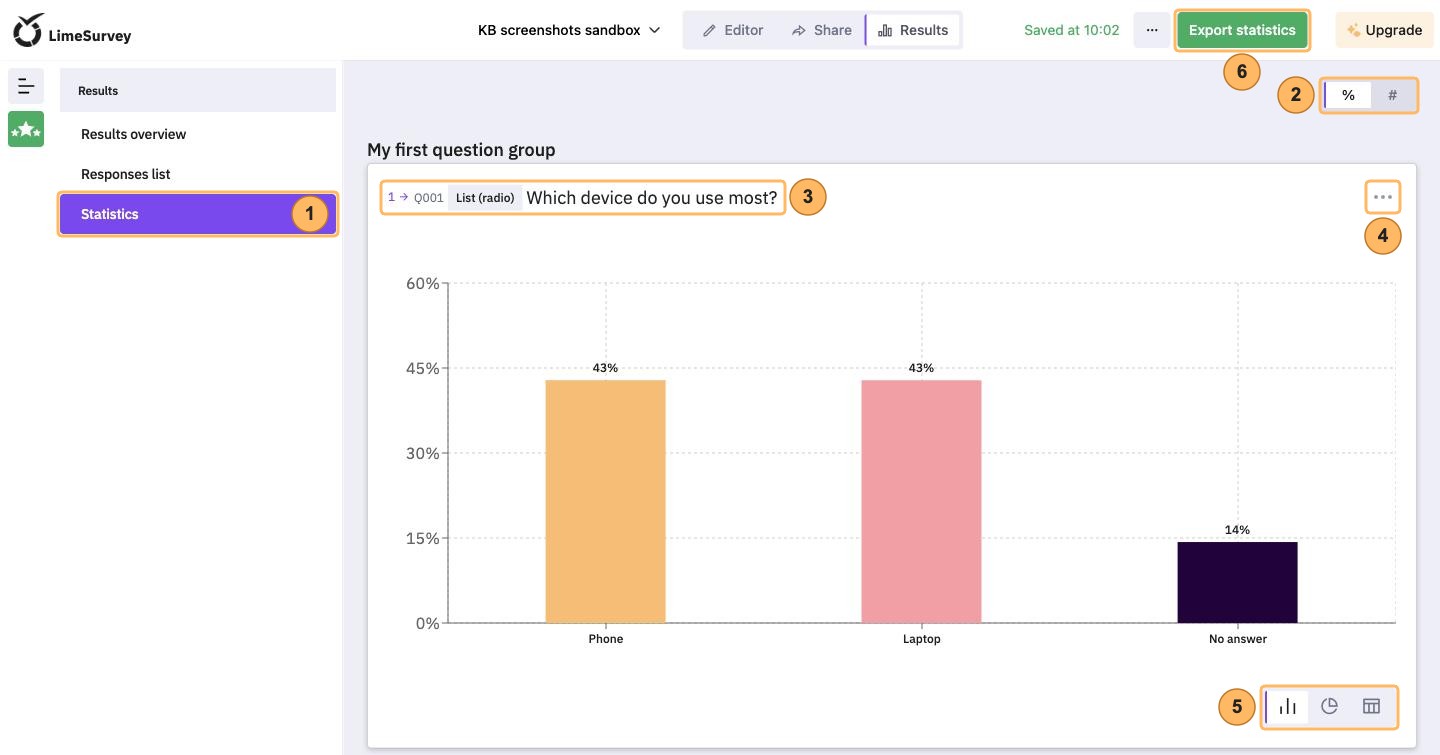Click the LimeSurvey logo
This screenshot has height=755, width=1440.
72,31
